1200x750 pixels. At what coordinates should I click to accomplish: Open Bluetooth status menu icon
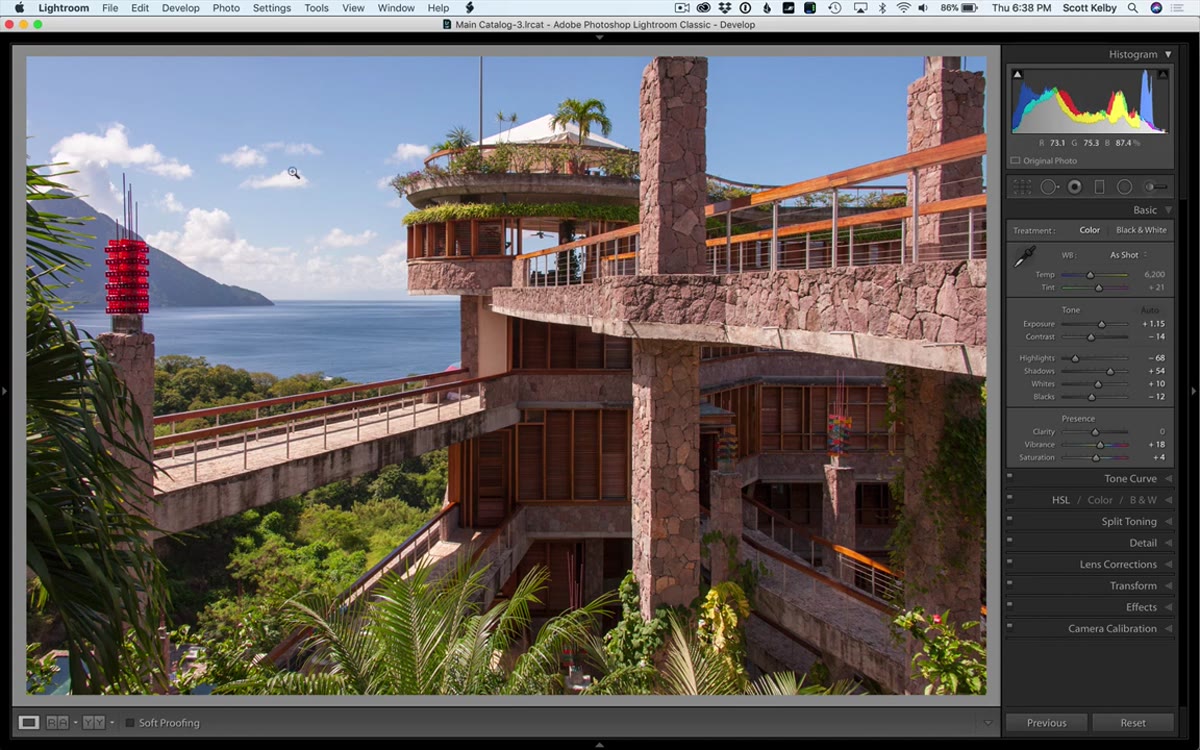point(882,8)
